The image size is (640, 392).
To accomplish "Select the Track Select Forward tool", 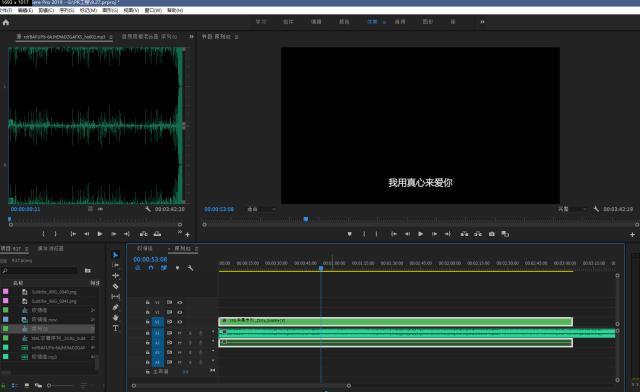I will (116, 265).
